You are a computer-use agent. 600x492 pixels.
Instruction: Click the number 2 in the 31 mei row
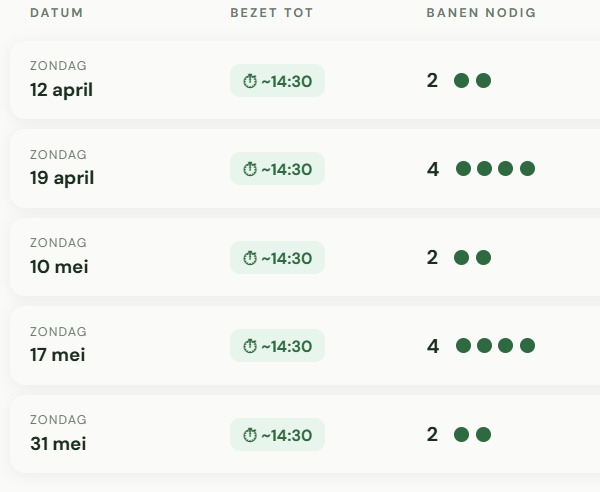click(432, 434)
